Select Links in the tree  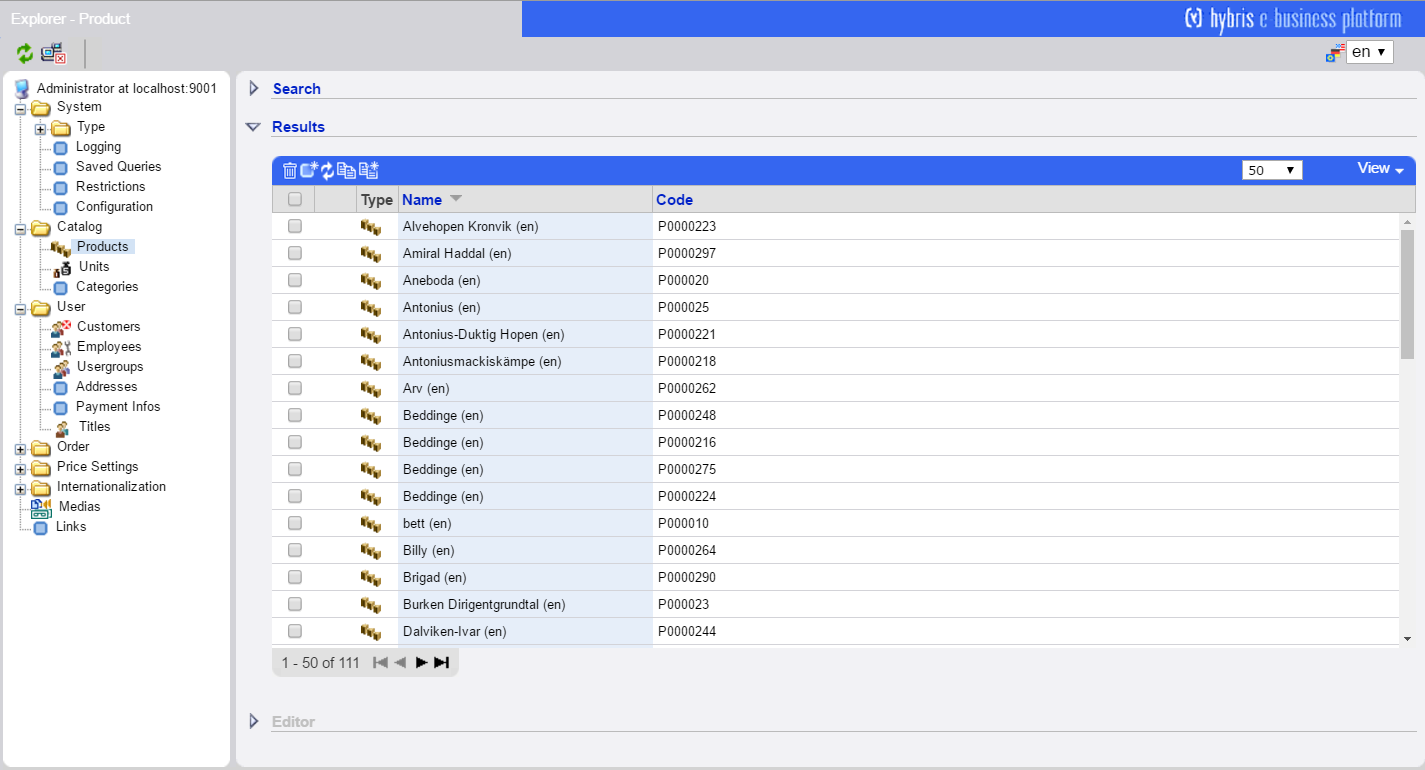click(x=71, y=527)
